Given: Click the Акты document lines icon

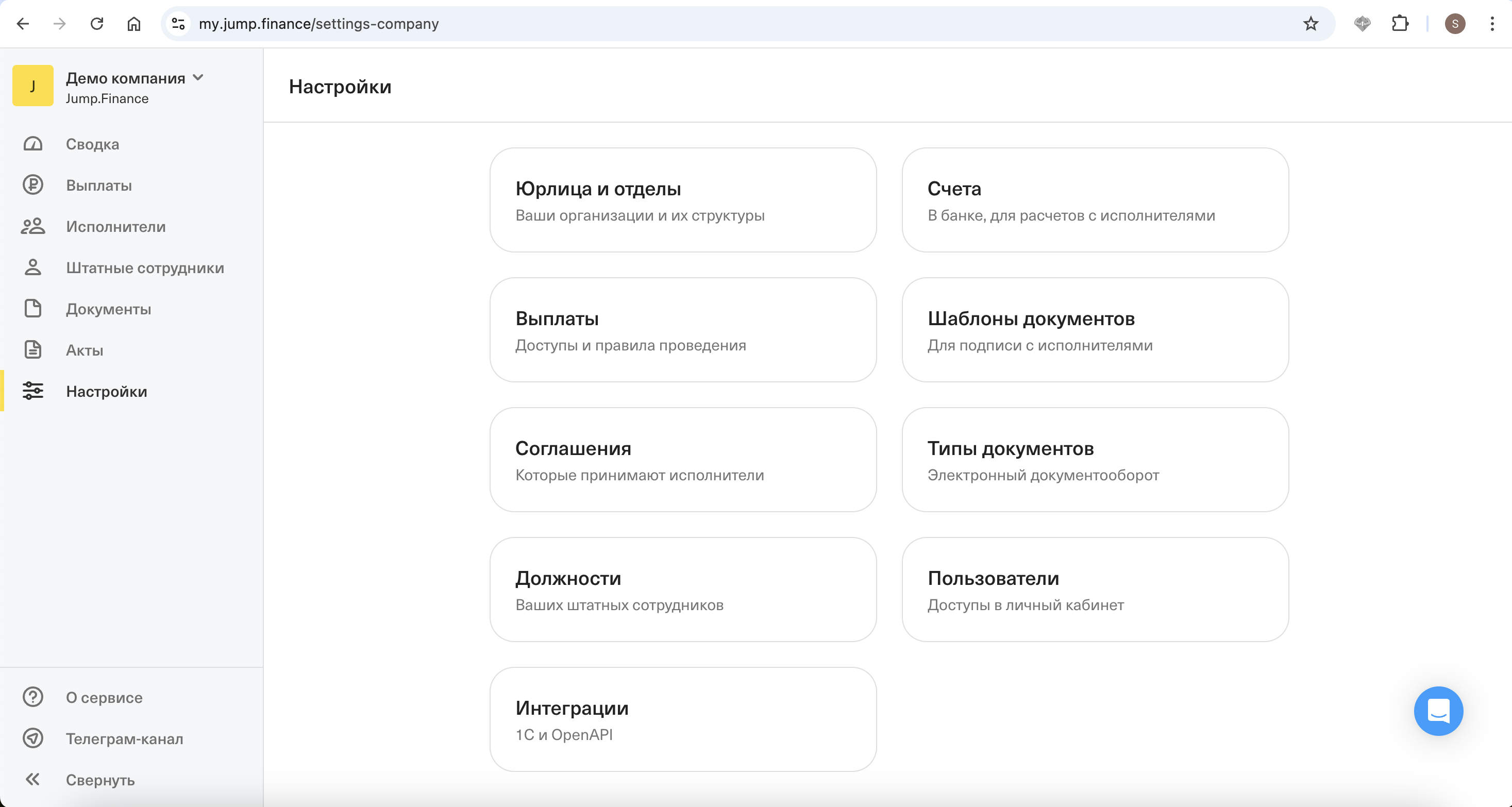Looking at the screenshot, I should coord(33,350).
